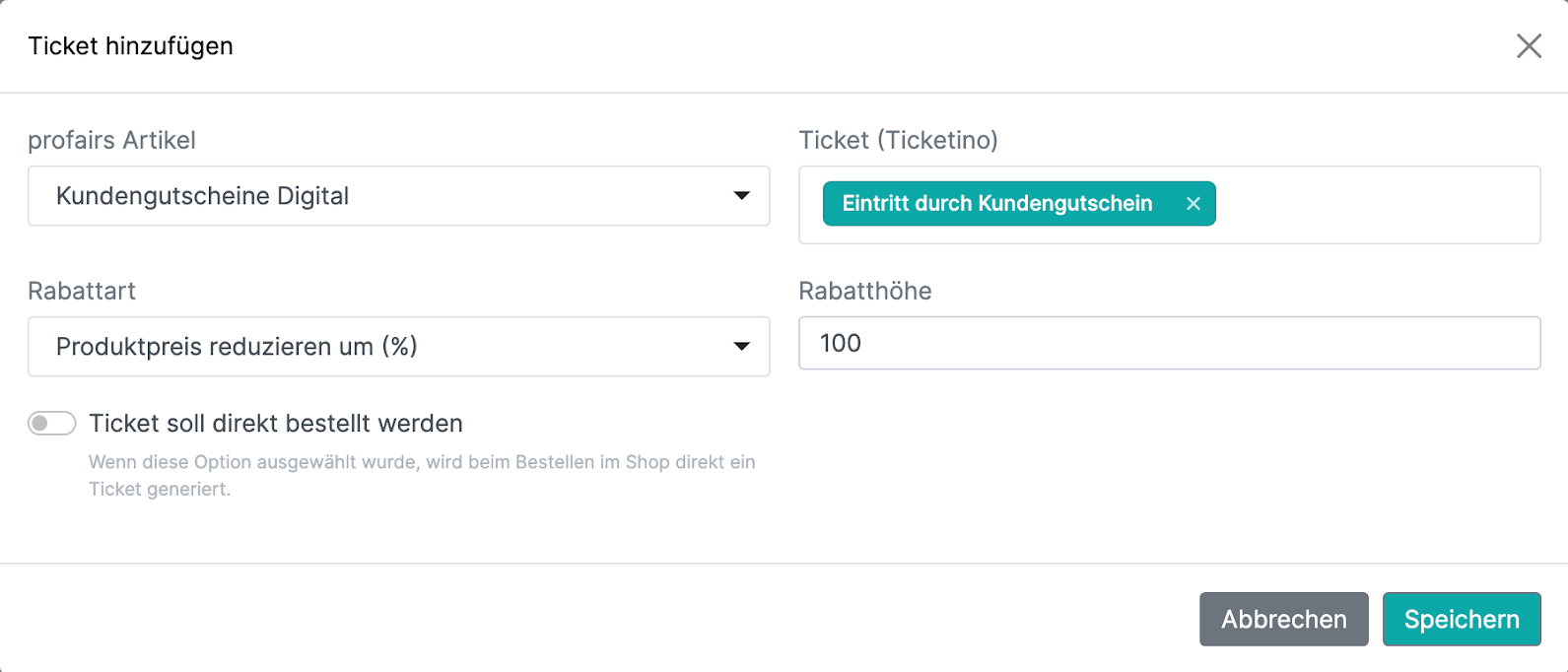Click the Eintritt durch Kundengutschein tag text
Image resolution: width=1568 pixels, height=672 pixels.
996,204
